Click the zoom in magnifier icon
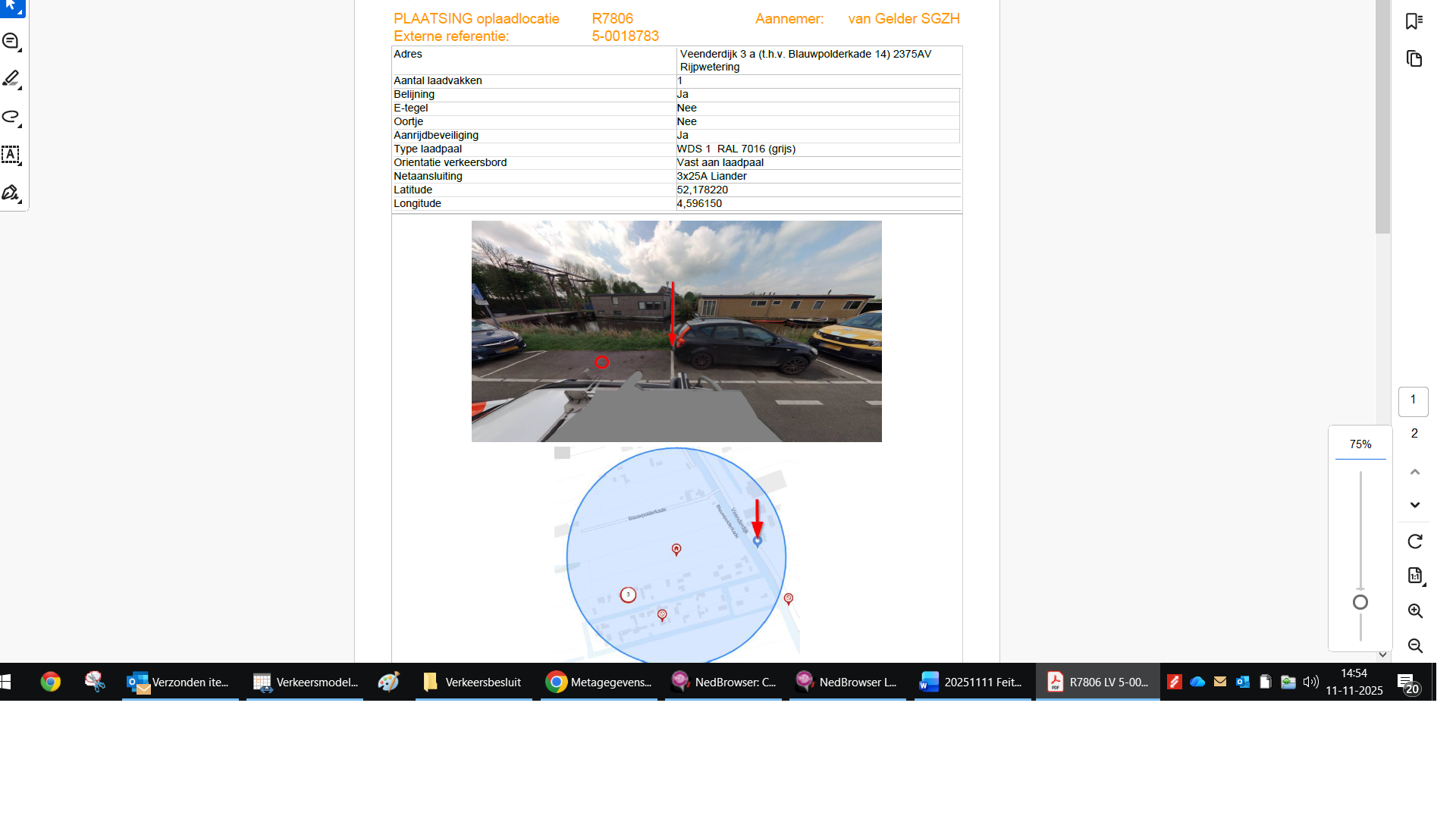The image size is (1456, 819). click(x=1414, y=611)
